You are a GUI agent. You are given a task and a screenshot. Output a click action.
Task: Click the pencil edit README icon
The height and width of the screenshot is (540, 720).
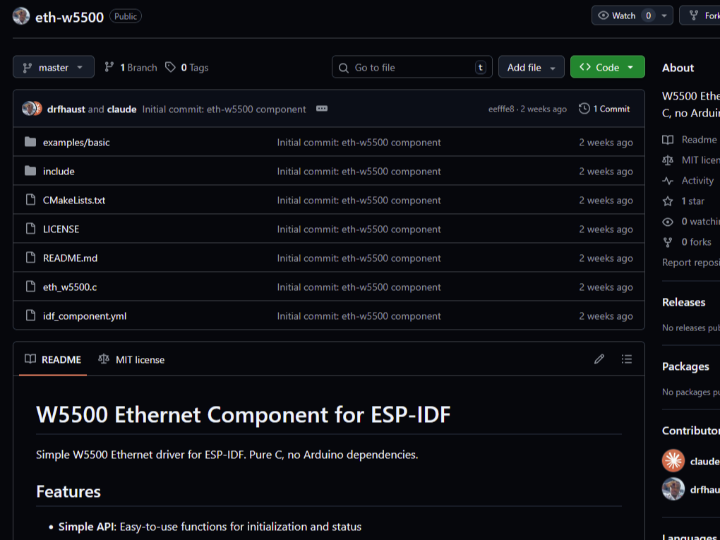pos(599,359)
